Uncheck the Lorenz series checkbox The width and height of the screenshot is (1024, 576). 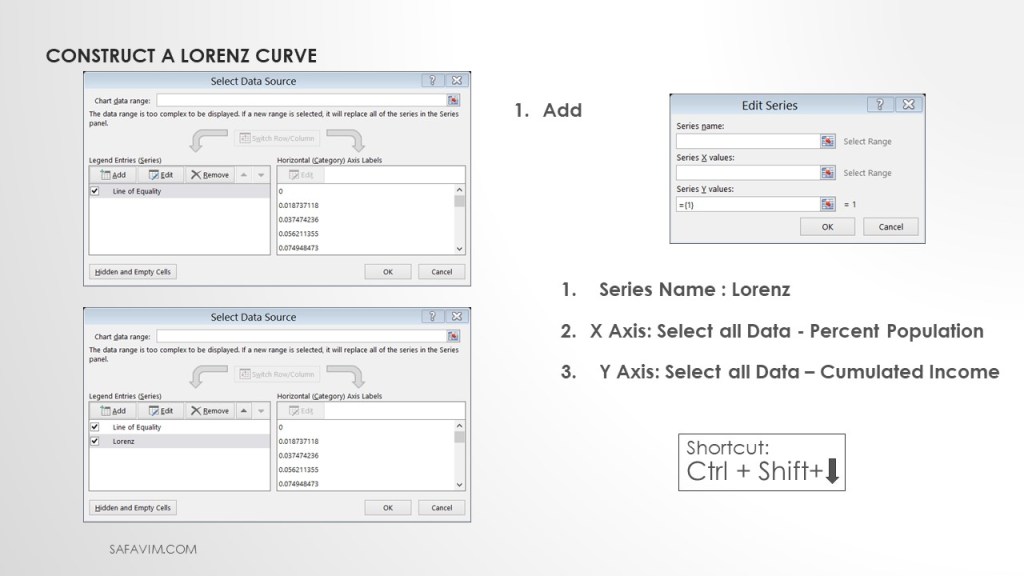[x=95, y=441]
